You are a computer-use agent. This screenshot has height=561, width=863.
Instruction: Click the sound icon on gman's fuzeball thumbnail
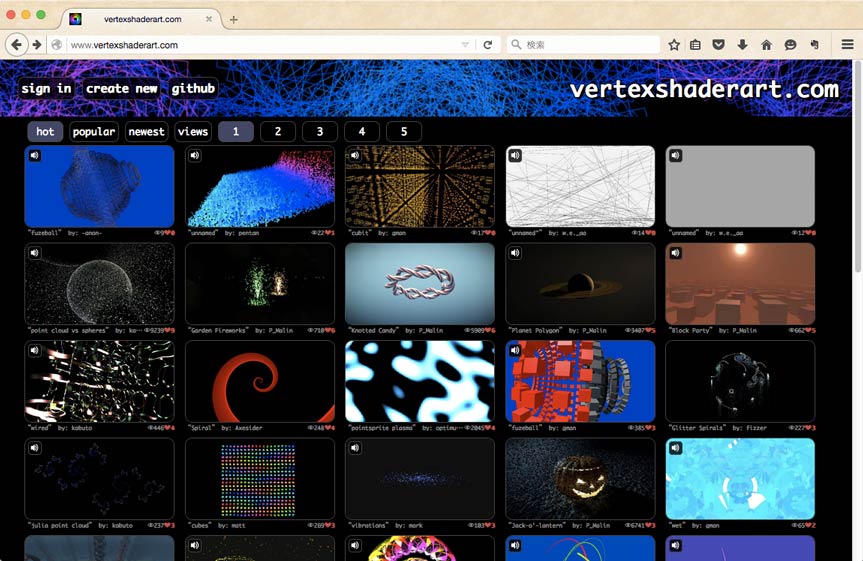[x=515, y=350]
